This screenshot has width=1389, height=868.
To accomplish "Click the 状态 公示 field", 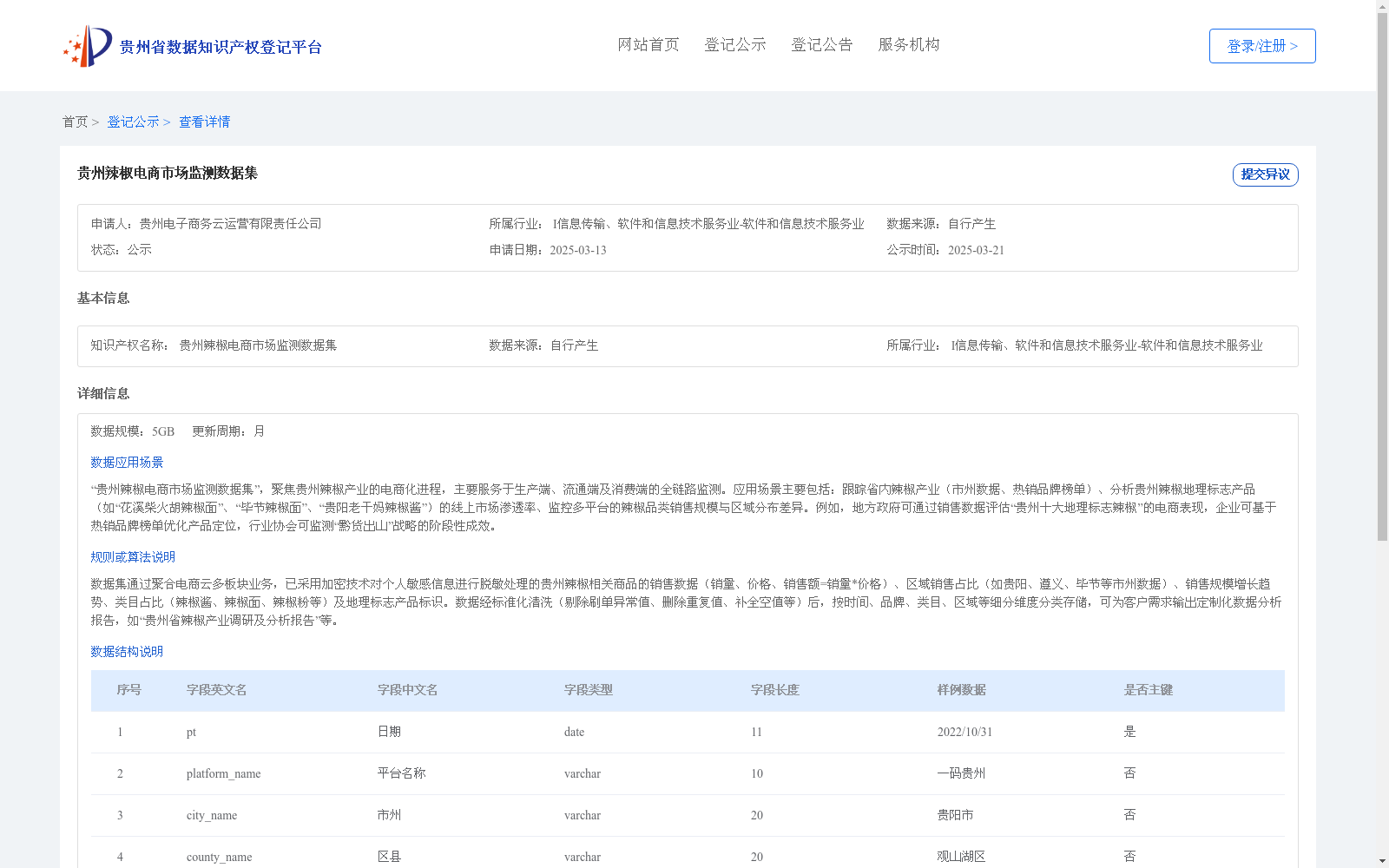I will 122,250.
